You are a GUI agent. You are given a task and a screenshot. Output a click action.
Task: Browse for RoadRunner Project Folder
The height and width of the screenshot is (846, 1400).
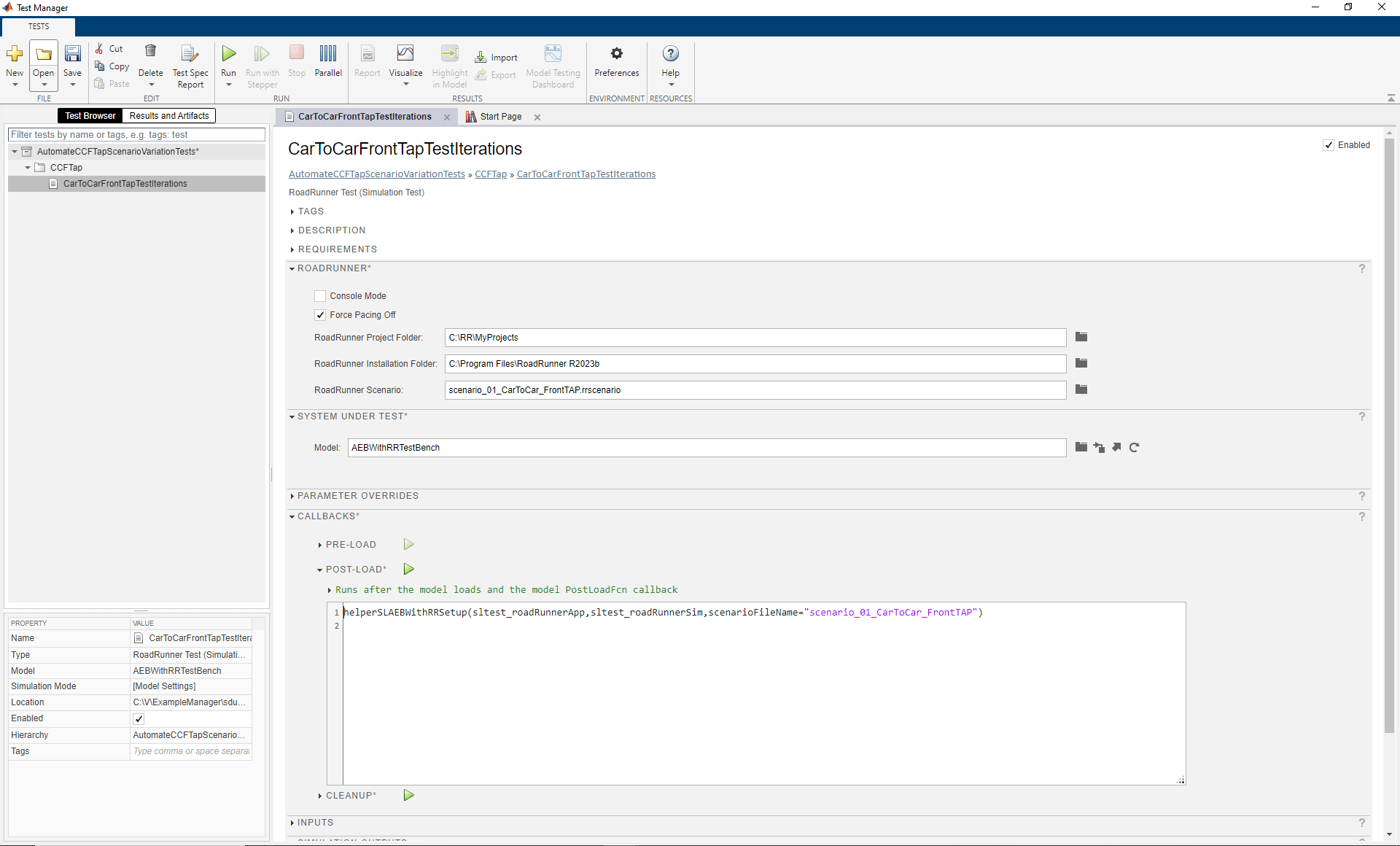[x=1081, y=337]
